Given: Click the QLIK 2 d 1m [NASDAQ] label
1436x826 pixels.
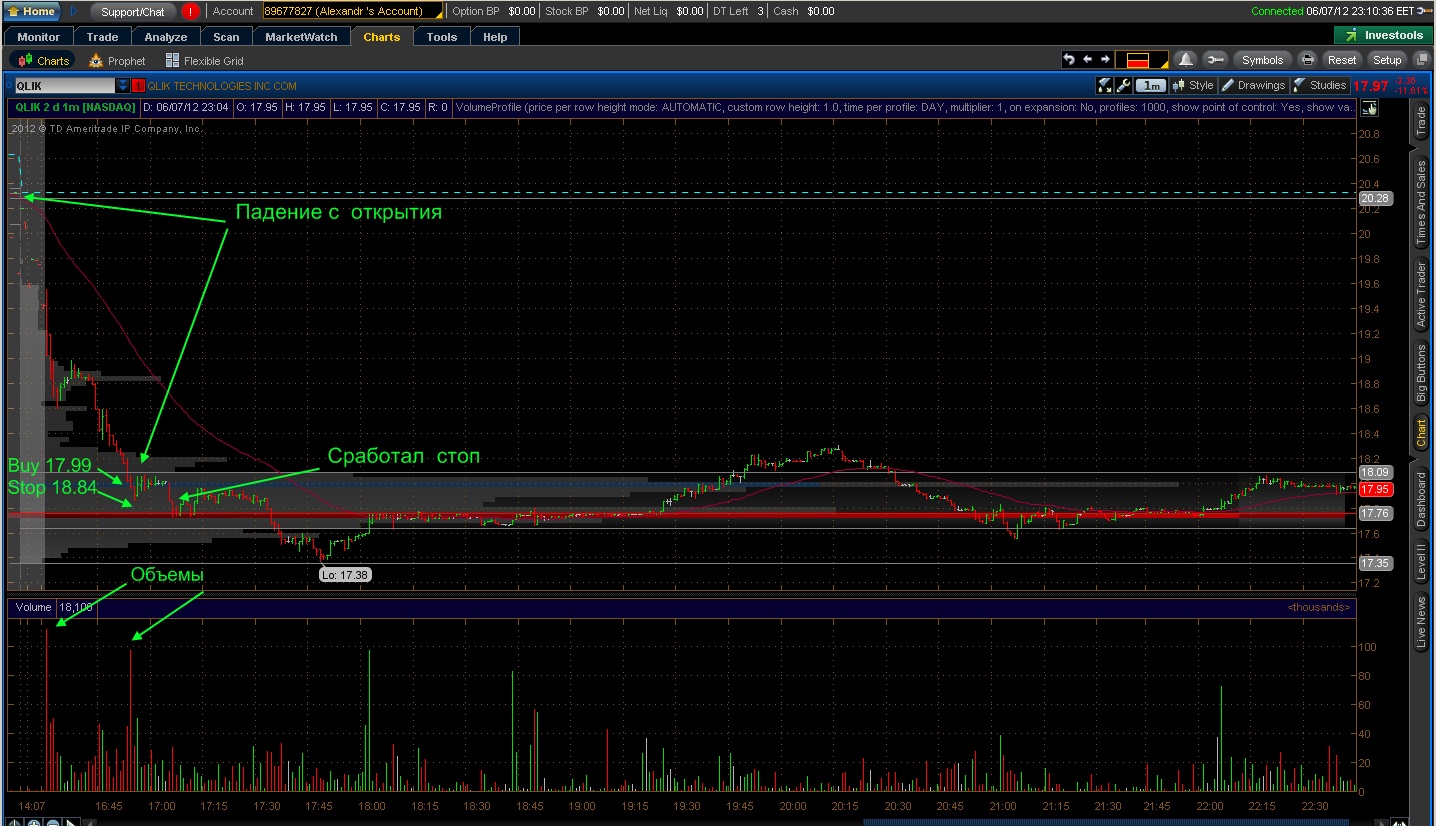Looking at the screenshot, I should pyautogui.click(x=75, y=107).
